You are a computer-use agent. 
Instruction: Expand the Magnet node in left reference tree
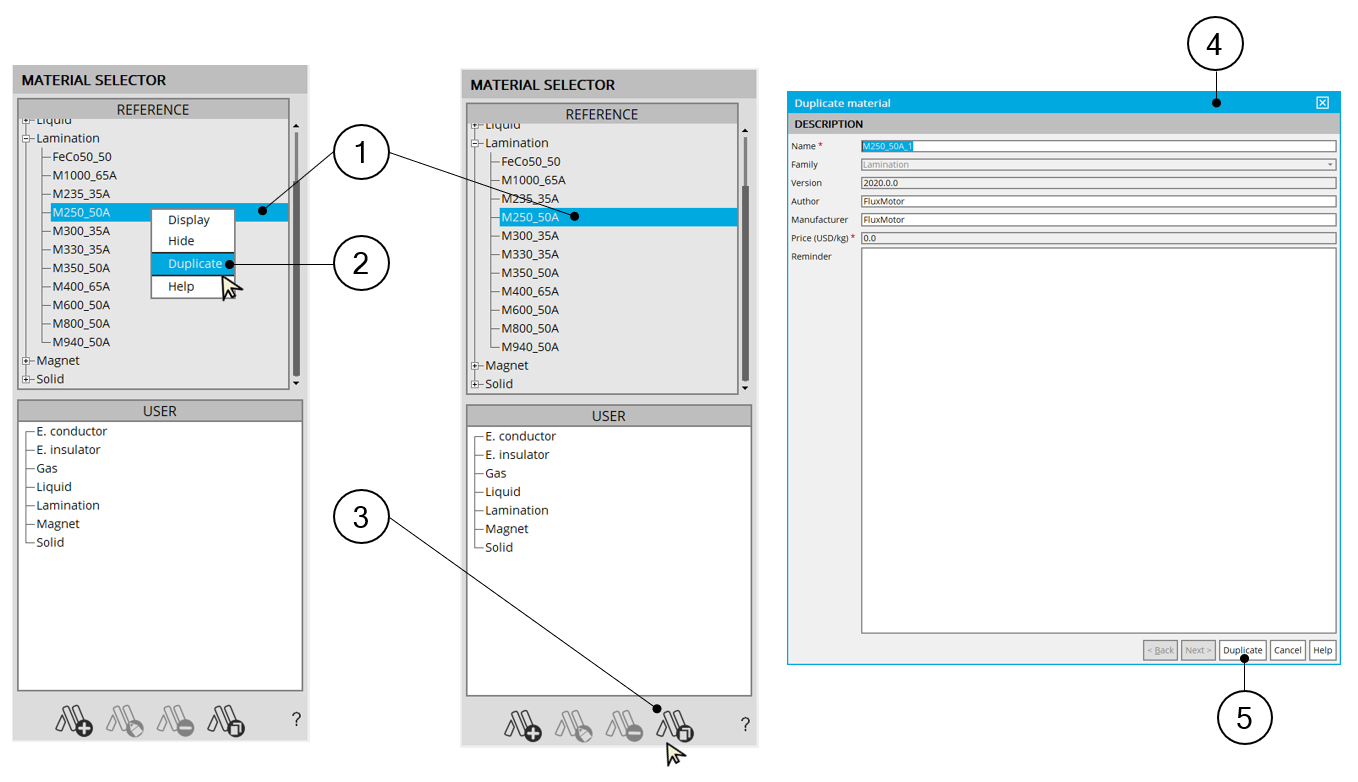tap(26, 361)
